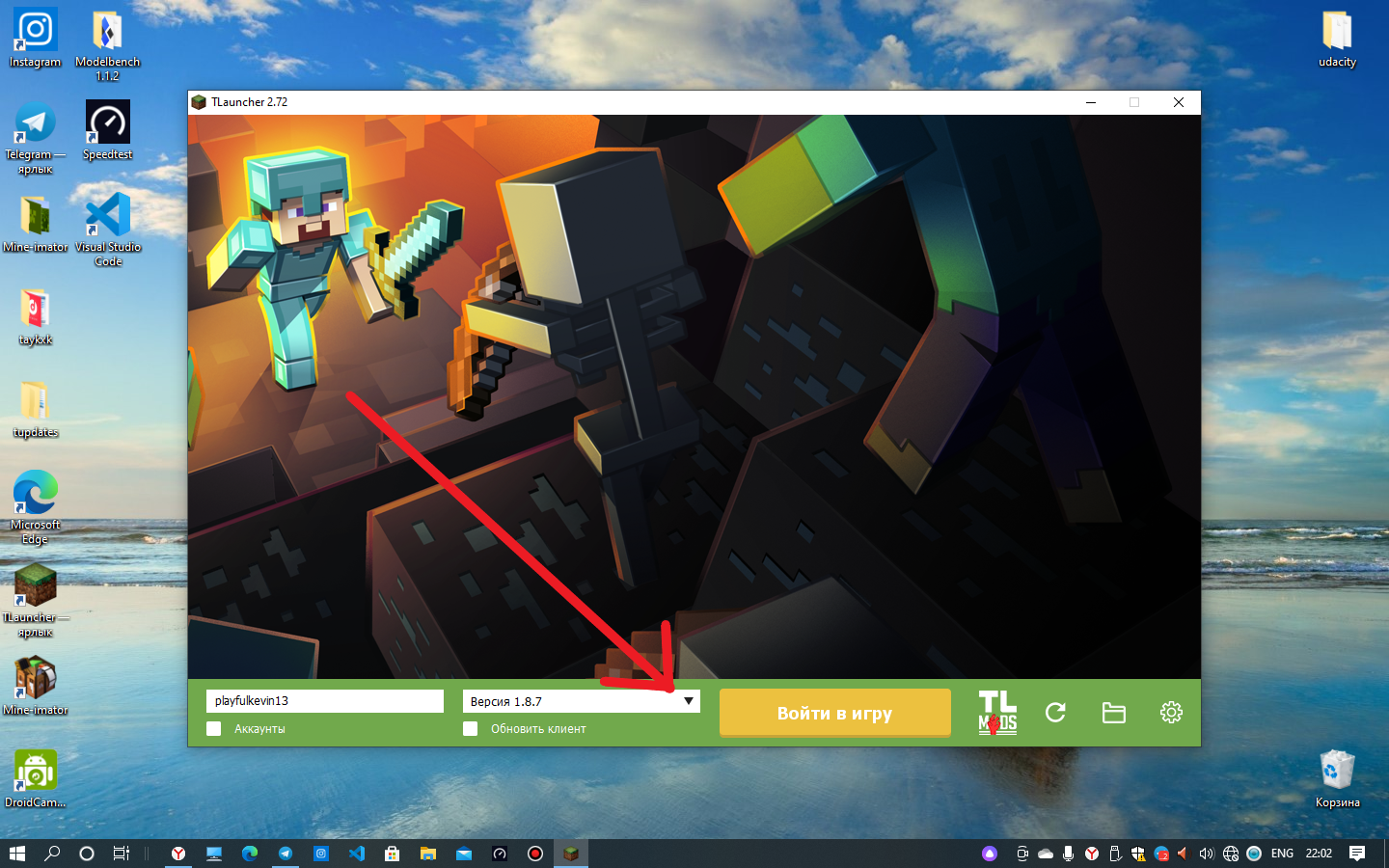Open taskbar search magnifier
This screenshot has height=868, width=1389.
click(x=52, y=854)
